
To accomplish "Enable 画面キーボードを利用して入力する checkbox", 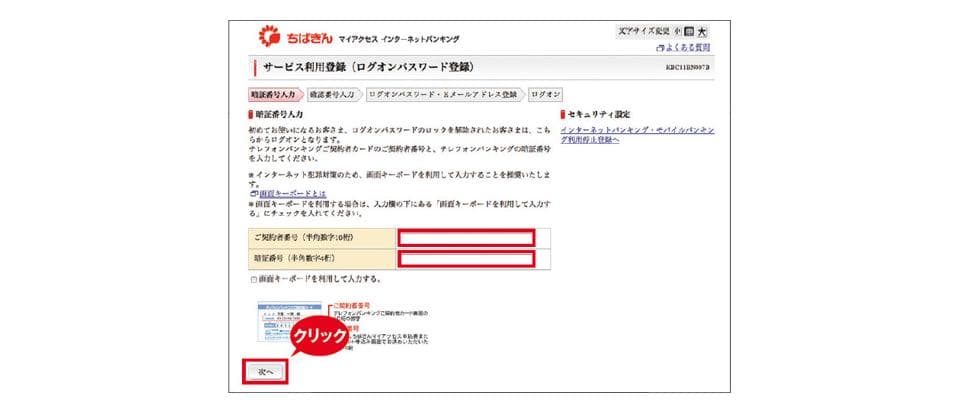I will tap(254, 279).
